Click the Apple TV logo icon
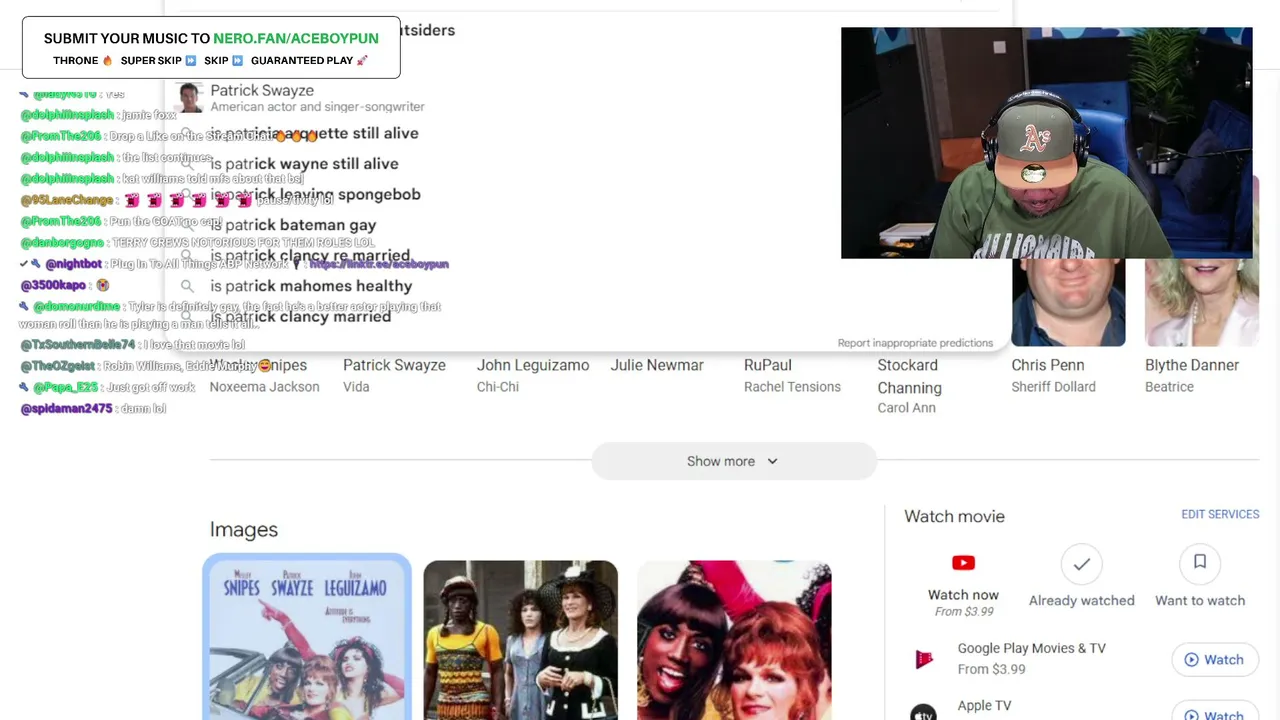The width and height of the screenshot is (1280, 720). click(x=923, y=712)
